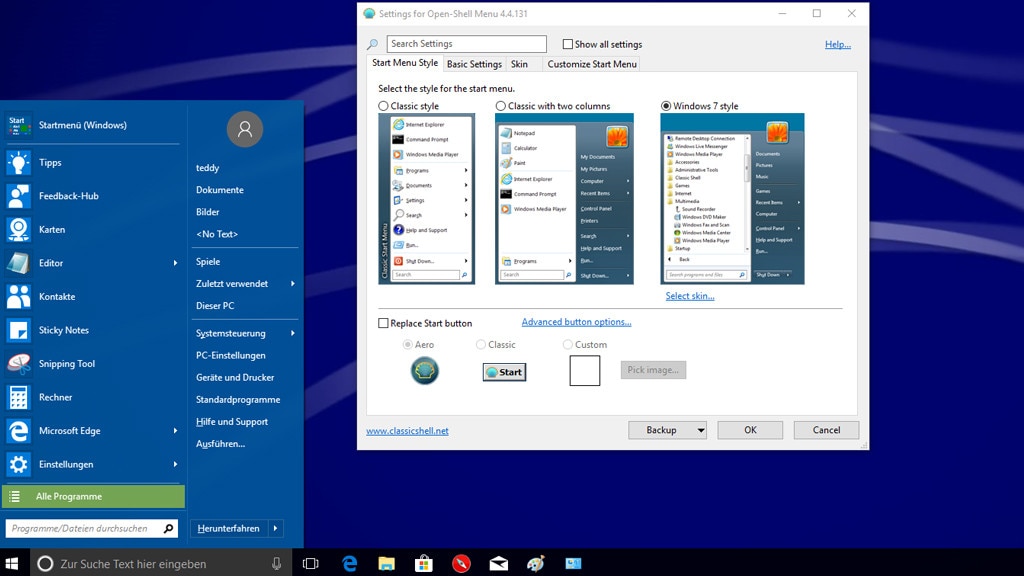The width and height of the screenshot is (1024, 576).
Task: Expand the Backup dropdown
Action: [x=667, y=430]
